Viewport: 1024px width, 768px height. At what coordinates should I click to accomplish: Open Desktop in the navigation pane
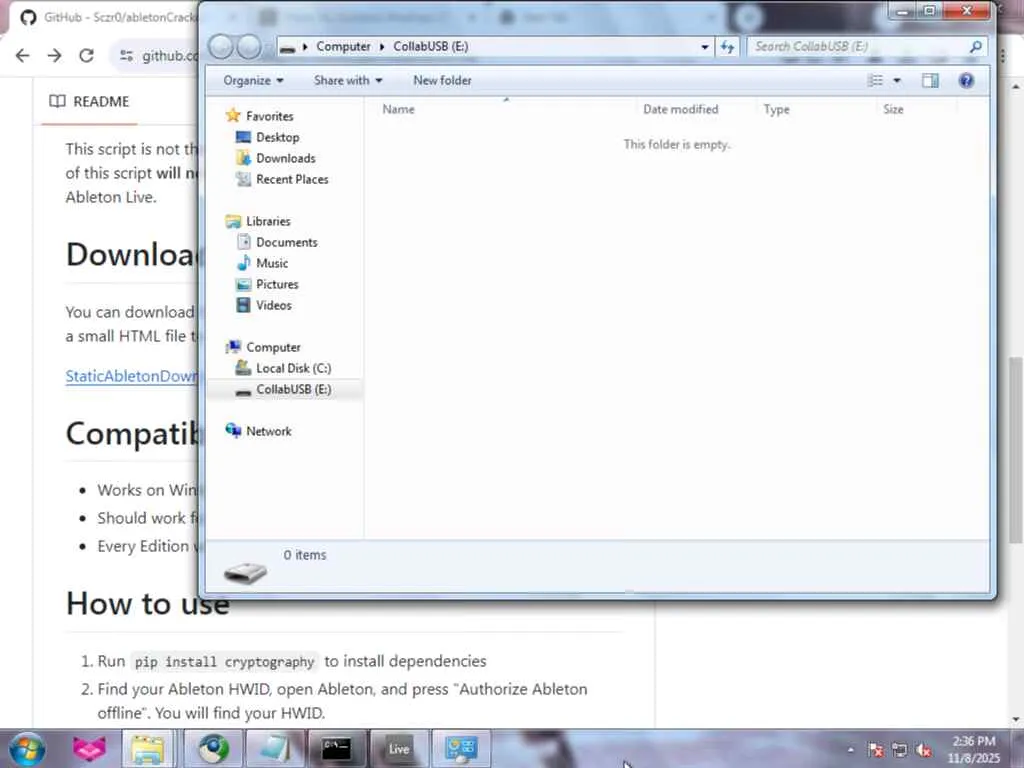pyautogui.click(x=278, y=137)
